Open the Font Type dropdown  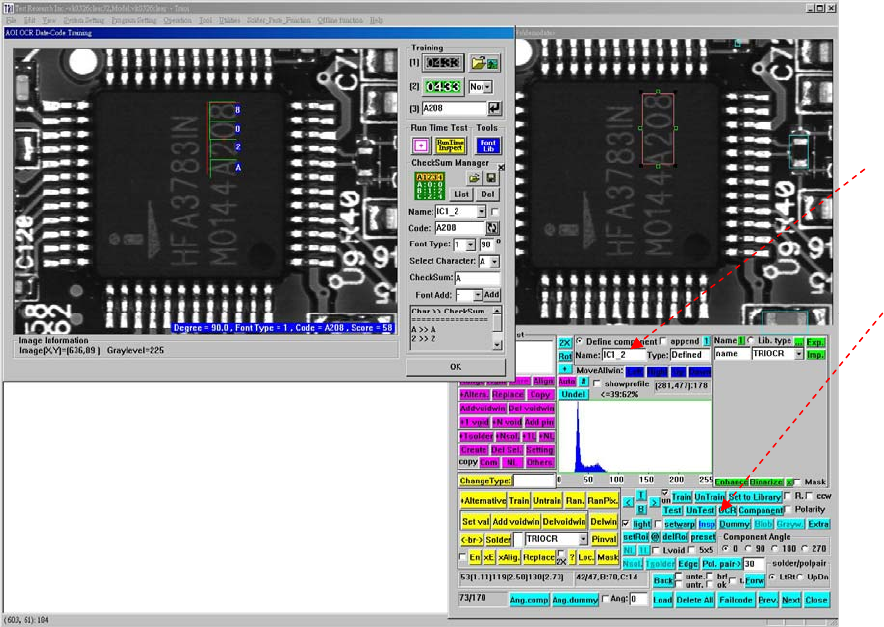pos(470,245)
